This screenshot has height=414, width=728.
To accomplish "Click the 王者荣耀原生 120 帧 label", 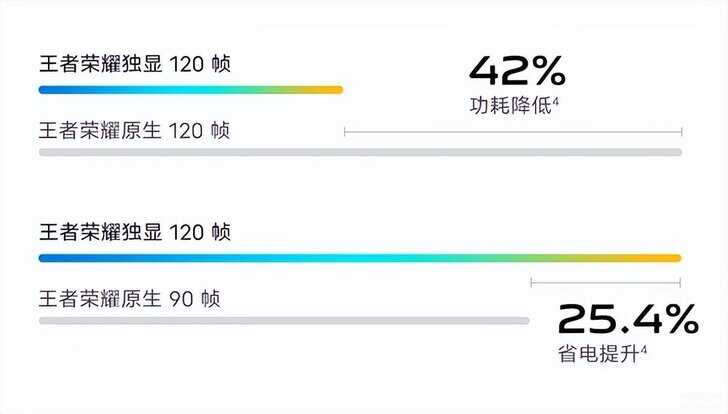I will tap(134, 130).
